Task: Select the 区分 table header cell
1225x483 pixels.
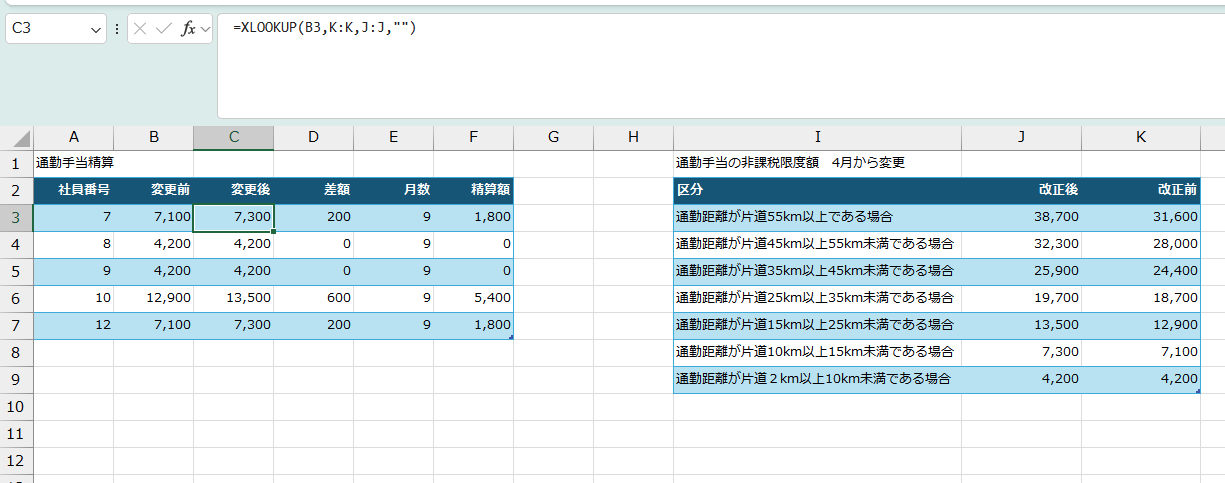Action: (817, 189)
